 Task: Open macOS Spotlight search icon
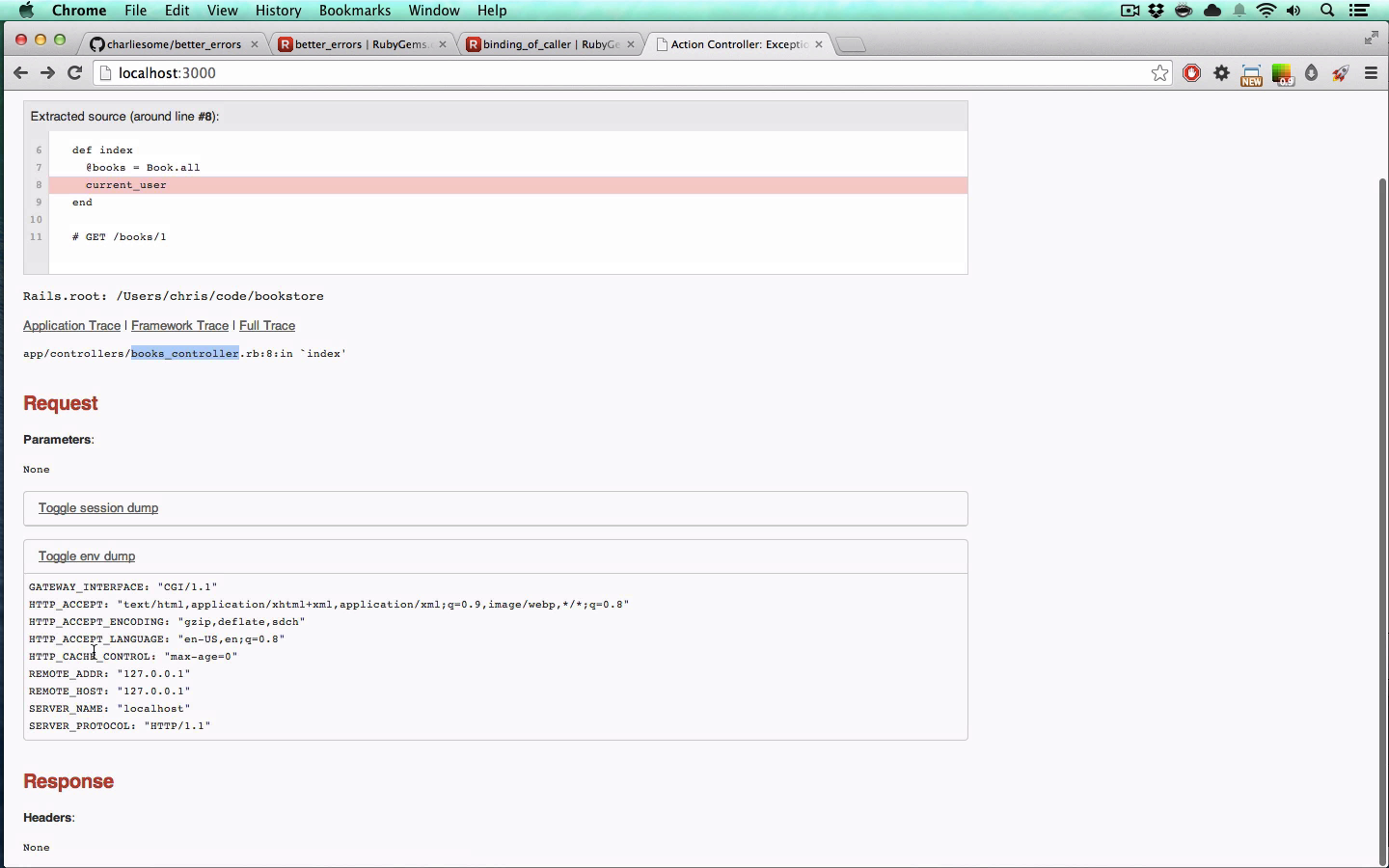point(1327,11)
